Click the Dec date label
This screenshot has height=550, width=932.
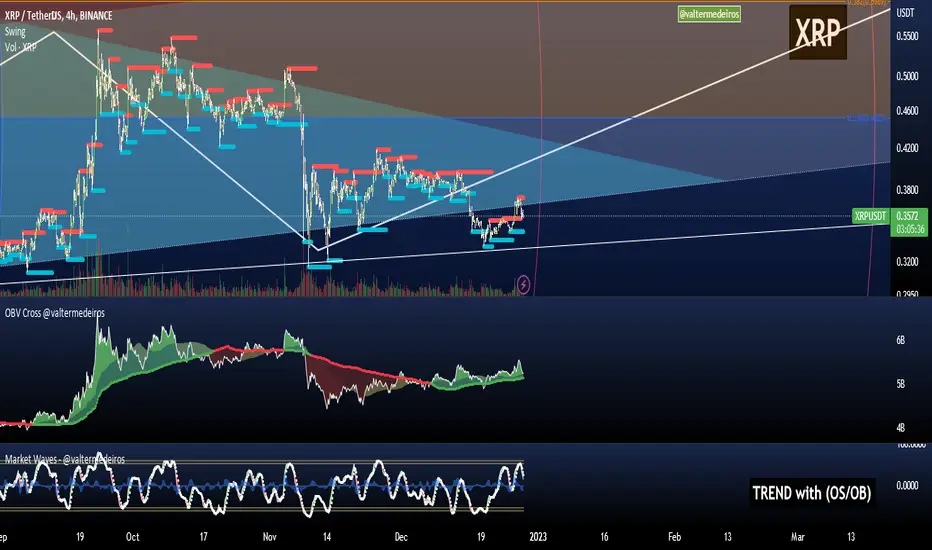tap(401, 537)
